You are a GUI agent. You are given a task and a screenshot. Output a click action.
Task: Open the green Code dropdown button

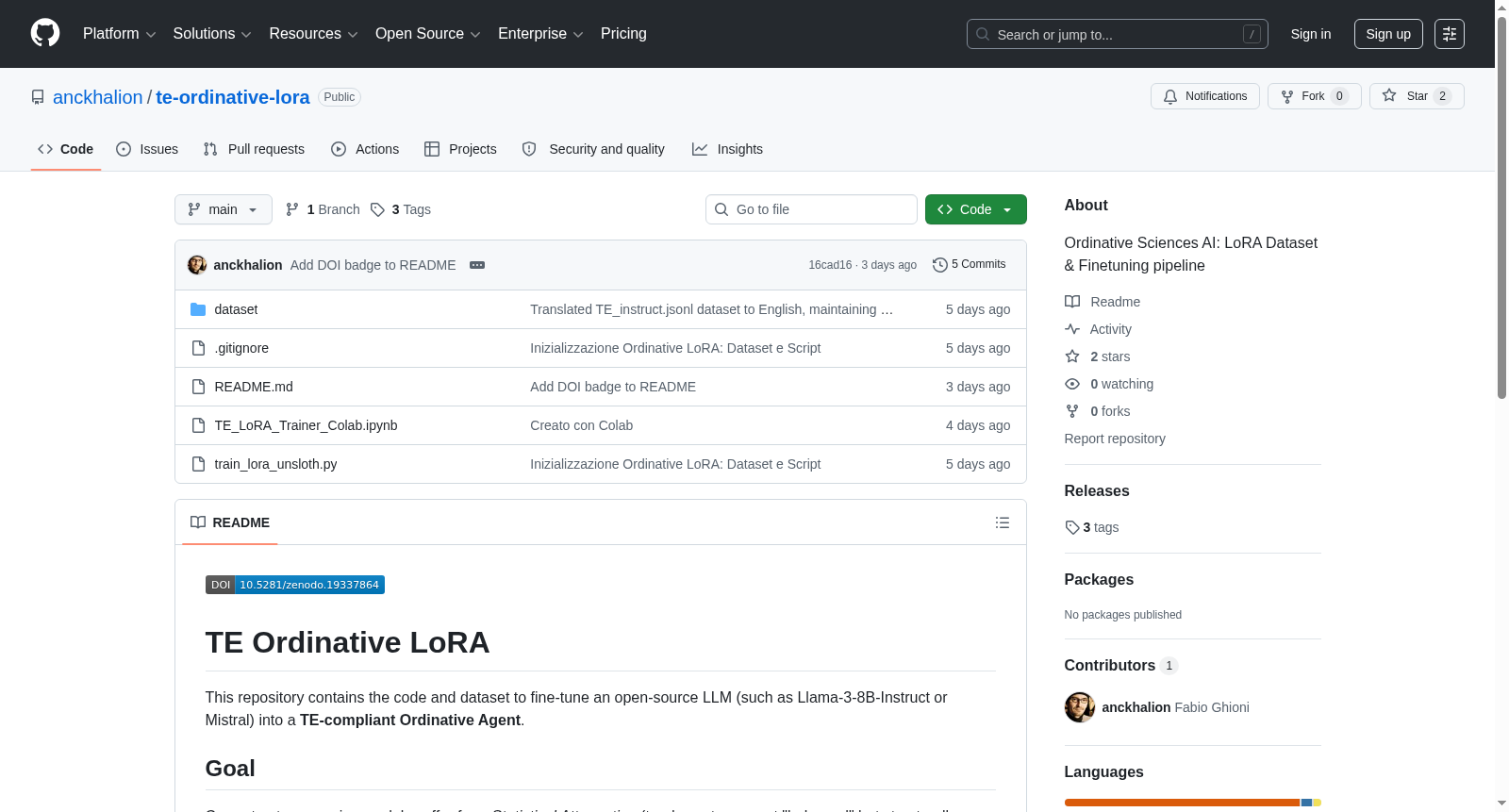click(x=976, y=209)
